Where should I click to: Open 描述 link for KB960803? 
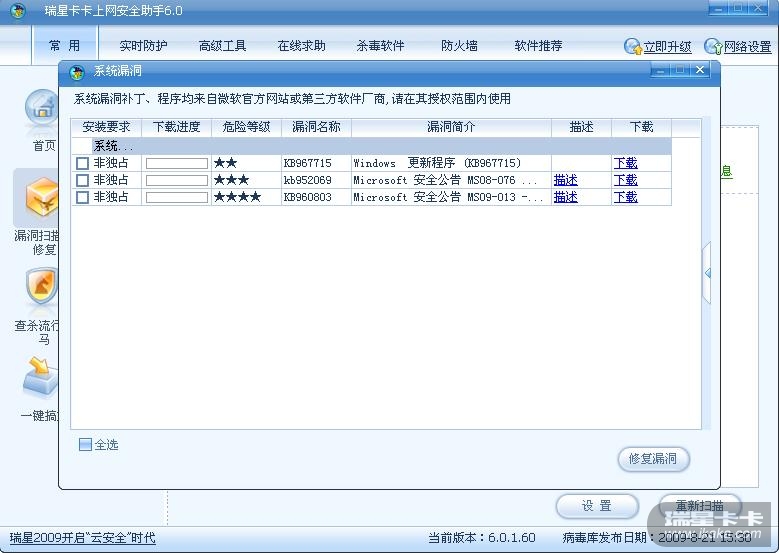click(566, 197)
